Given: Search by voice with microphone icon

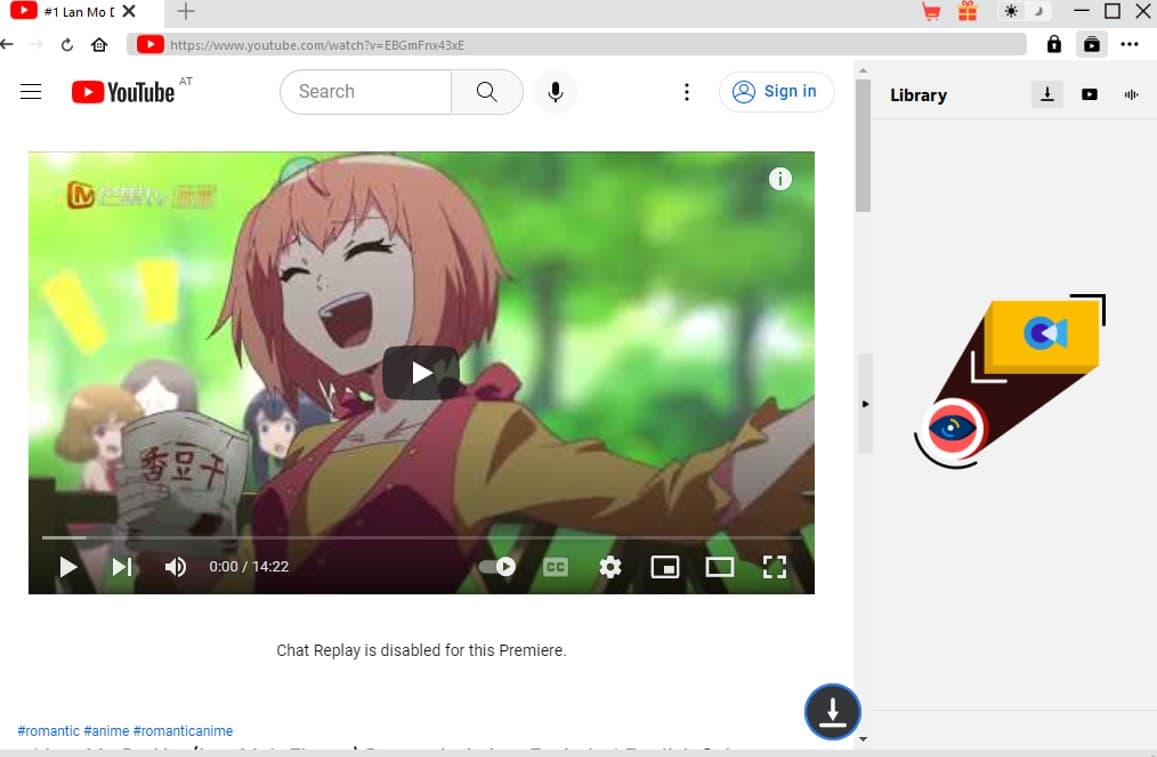Looking at the screenshot, I should point(555,92).
